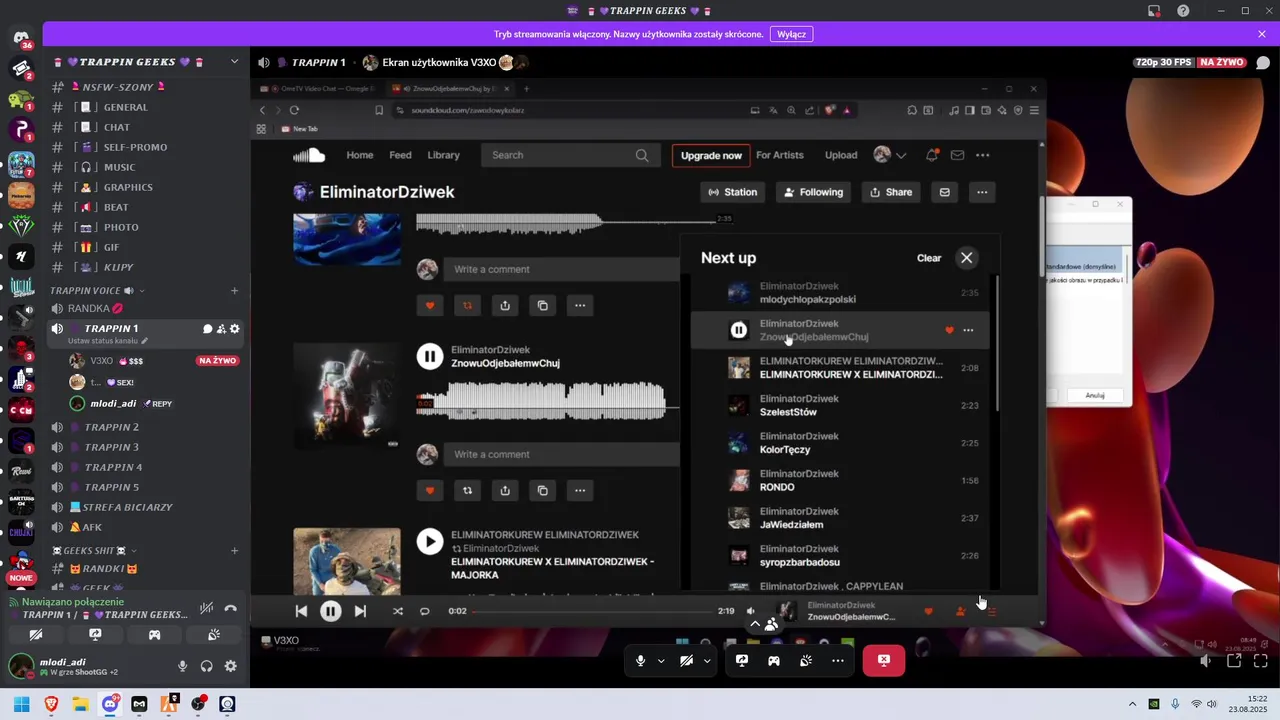Screen dimensions: 1280x720
Task: Open share screen button in voice panel
Action: pos(95,635)
